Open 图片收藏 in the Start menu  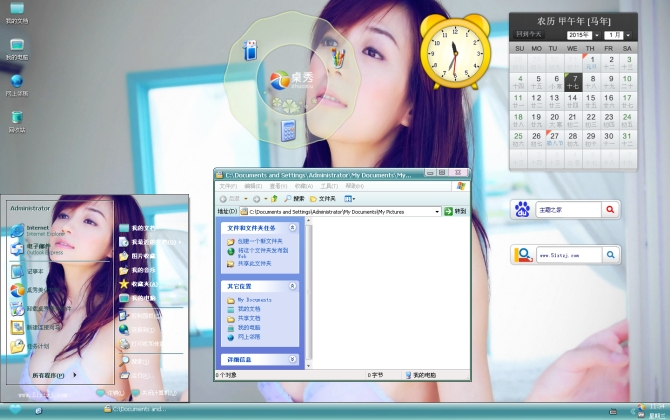(x=138, y=256)
